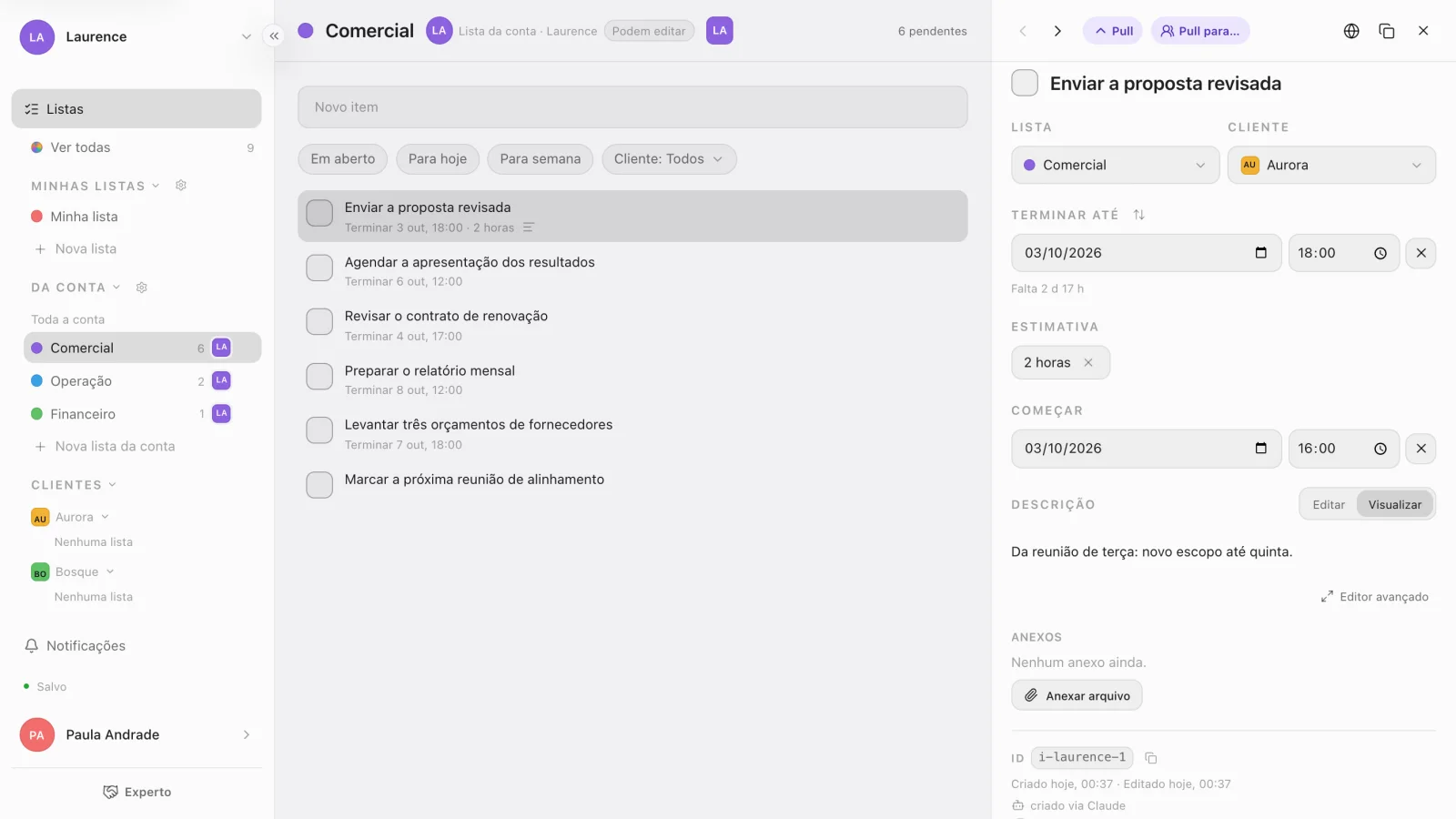Click the Aurora client AU badge in the sidebar

pos(40,518)
